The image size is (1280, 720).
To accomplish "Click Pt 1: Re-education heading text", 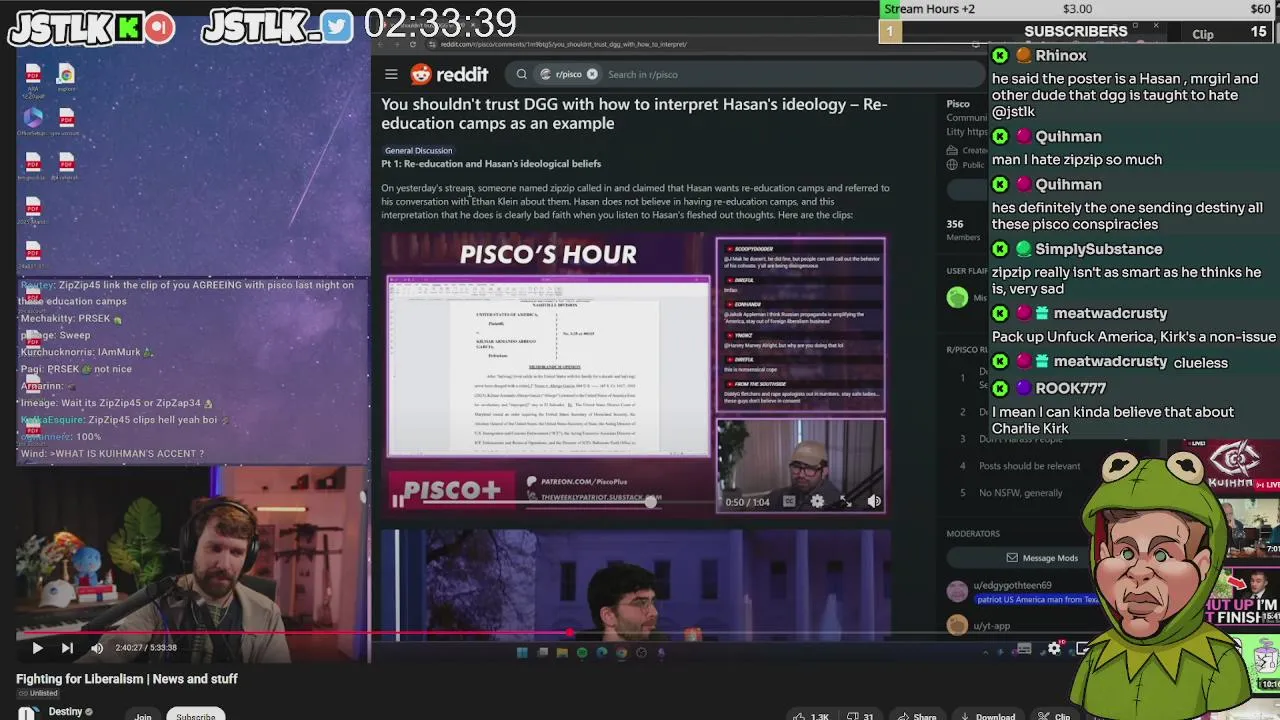I will coord(491,164).
